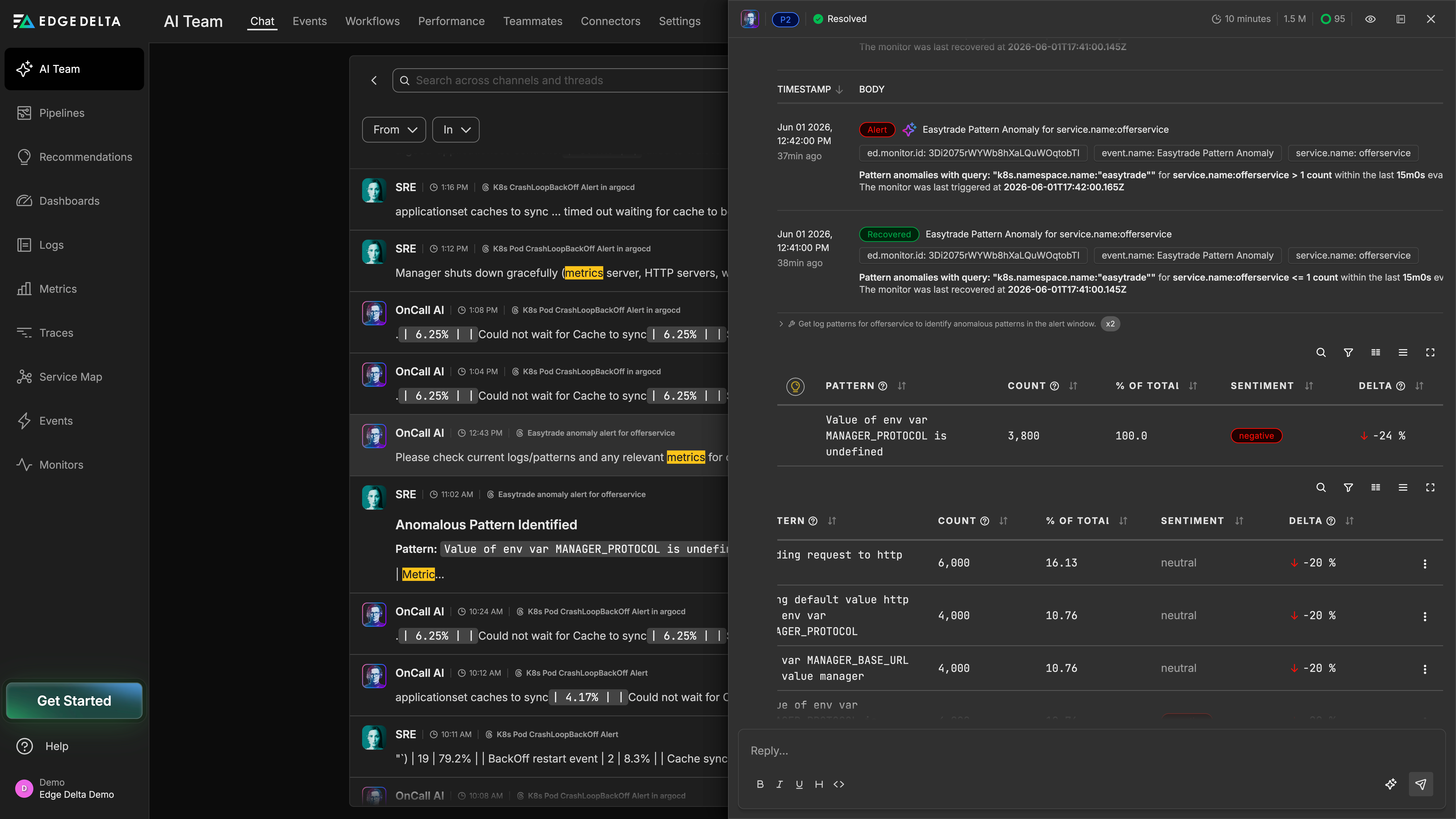Click the Get Started button
The image size is (1456, 819).
pos(74,701)
